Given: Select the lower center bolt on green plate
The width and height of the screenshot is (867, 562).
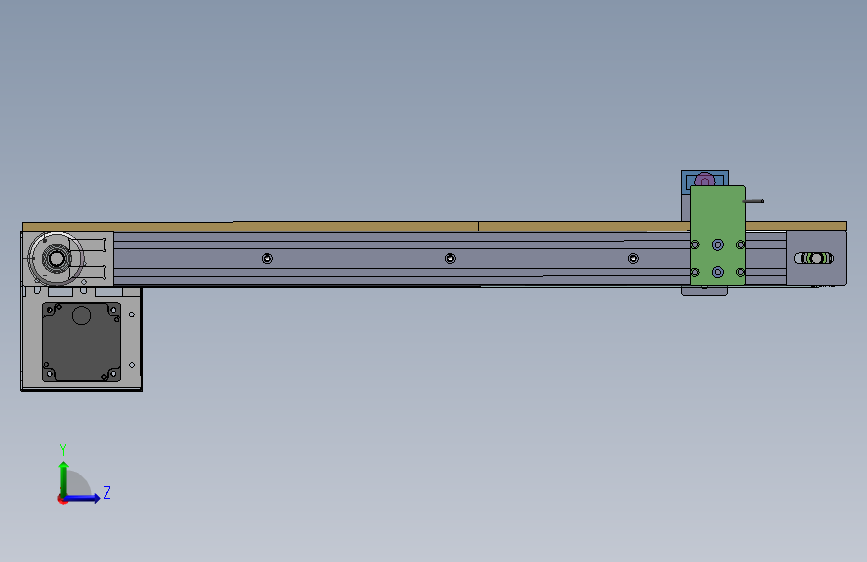Looking at the screenshot, I should pyautogui.click(x=718, y=272).
